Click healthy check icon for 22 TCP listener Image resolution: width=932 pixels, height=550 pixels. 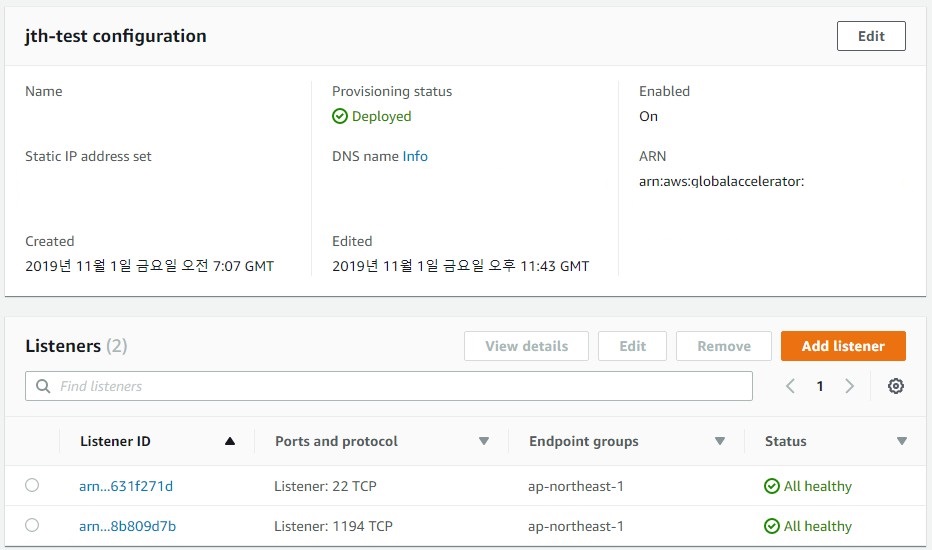click(x=772, y=486)
